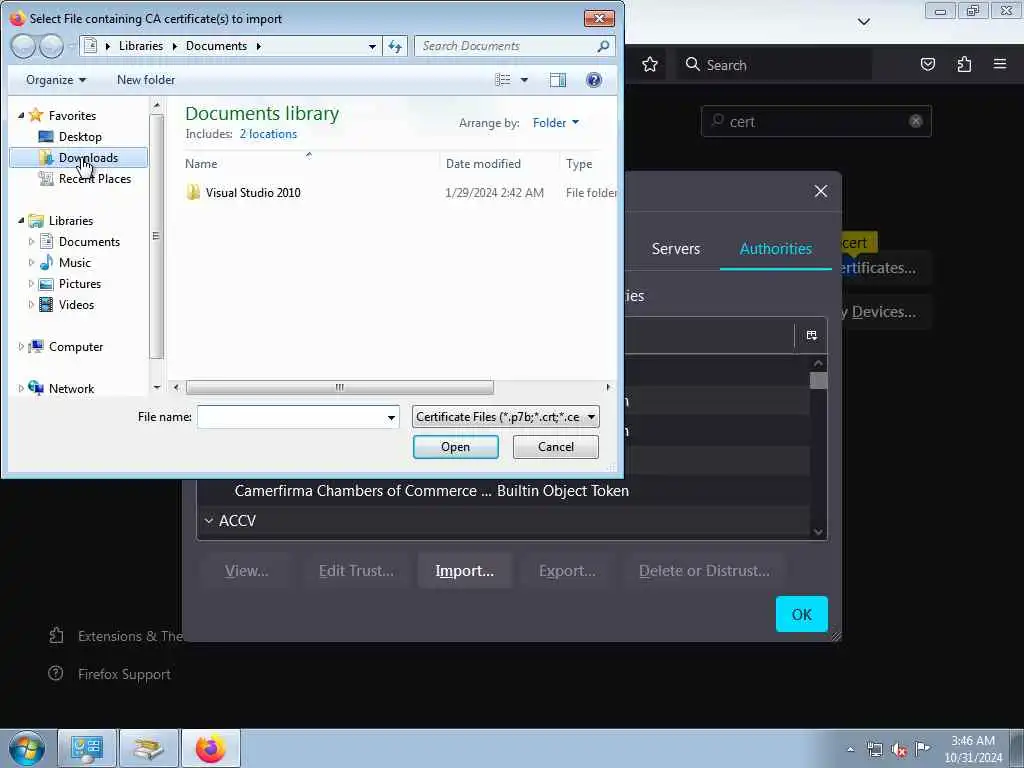
Task: Open Windows Start orb
Action: pyautogui.click(x=27, y=748)
